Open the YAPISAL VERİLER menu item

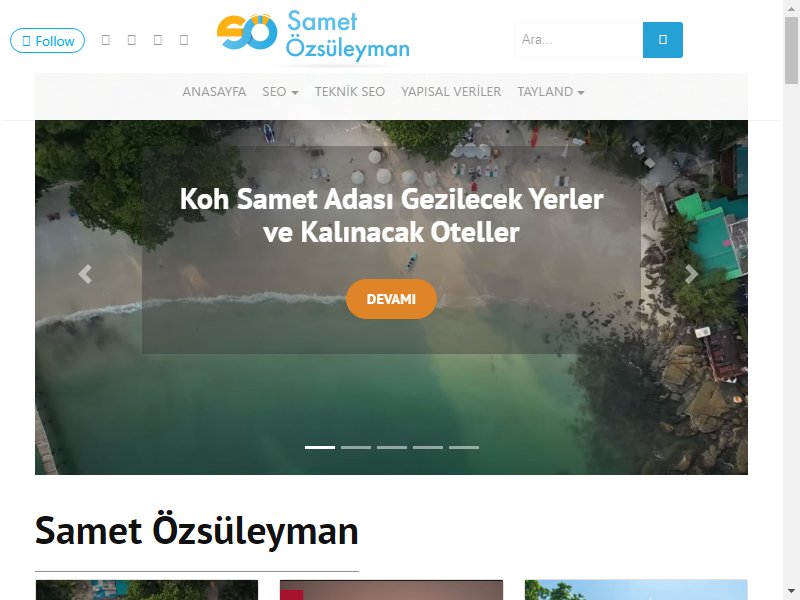(451, 92)
